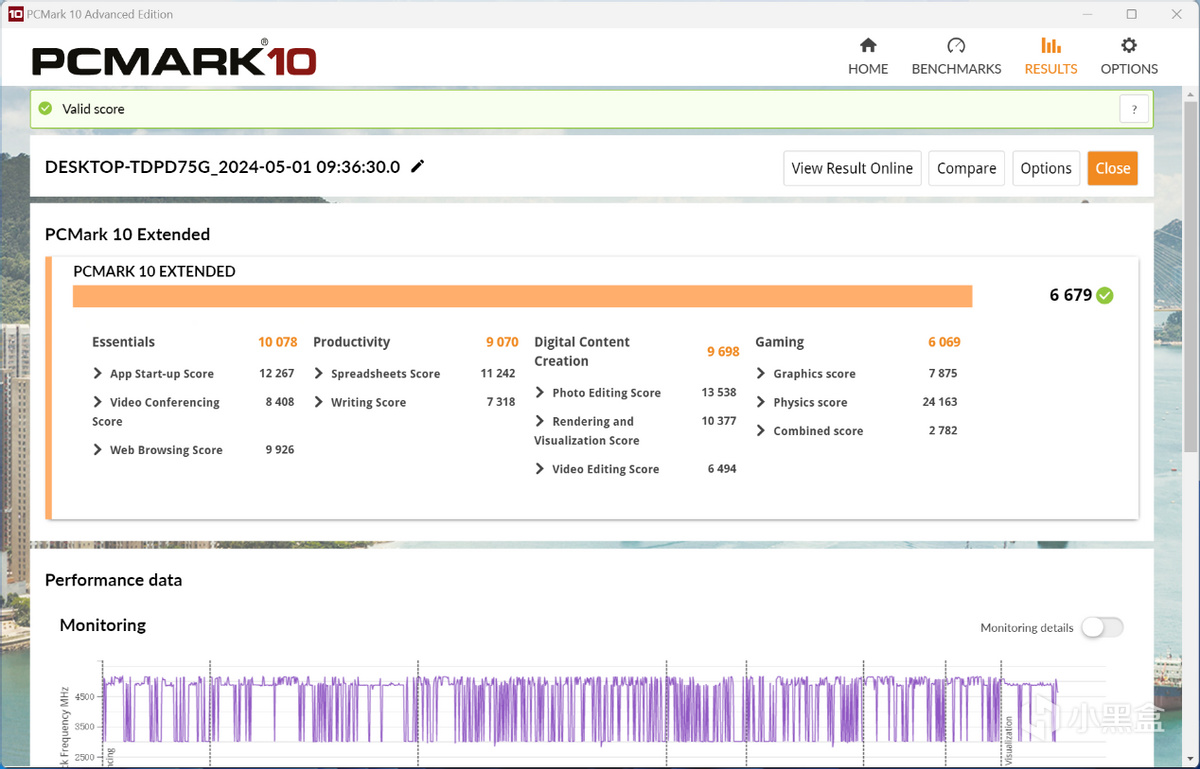The width and height of the screenshot is (1200, 769).
Task: Open the HOME section
Action: 868,57
